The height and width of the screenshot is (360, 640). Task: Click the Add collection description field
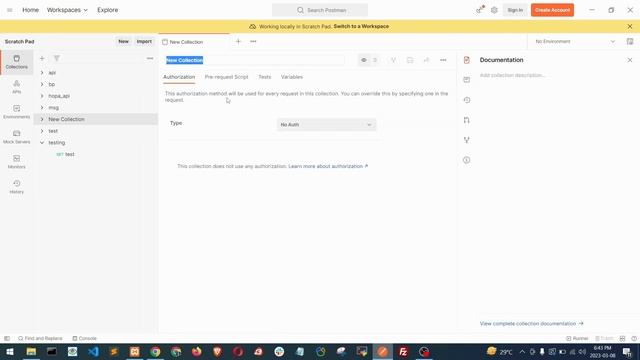pos(513,75)
